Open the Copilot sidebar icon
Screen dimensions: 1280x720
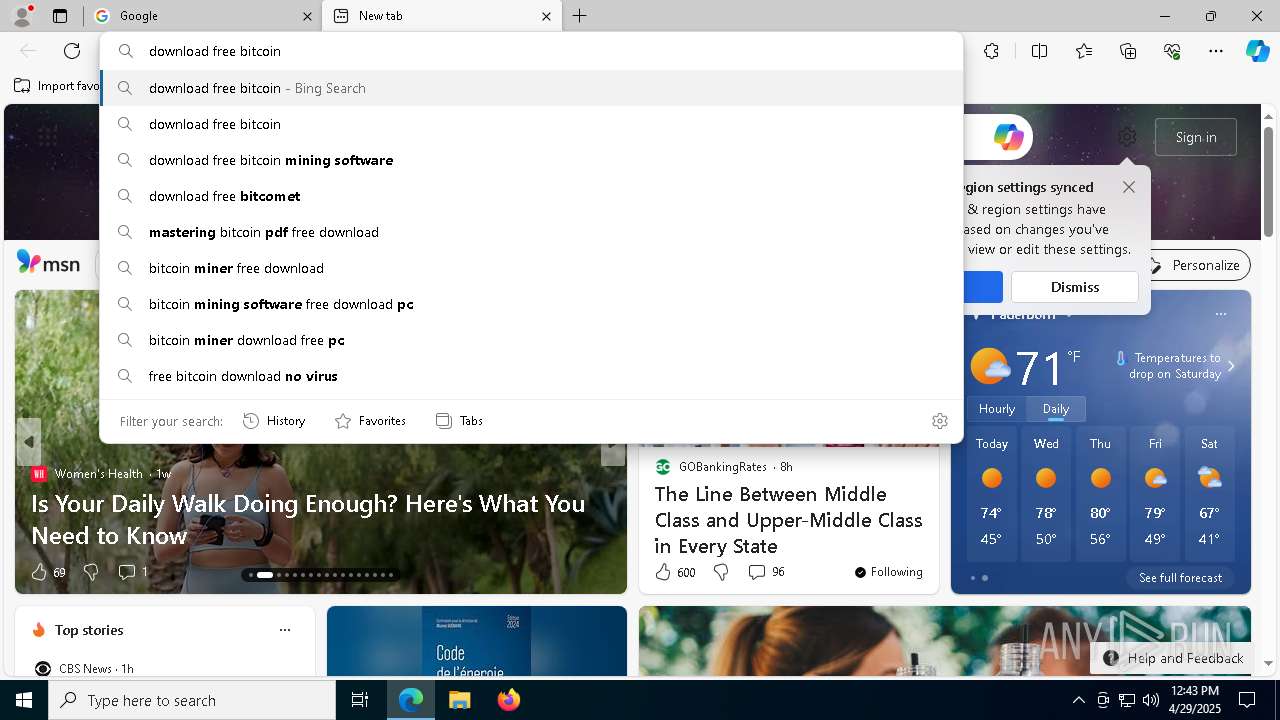point(1257,51)
